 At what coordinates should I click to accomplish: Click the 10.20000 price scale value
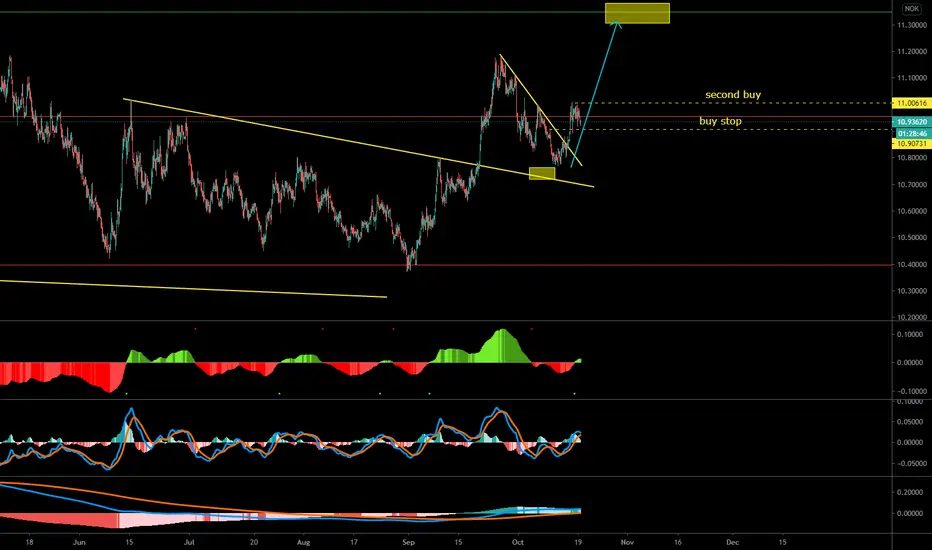(x=912, y=318)
